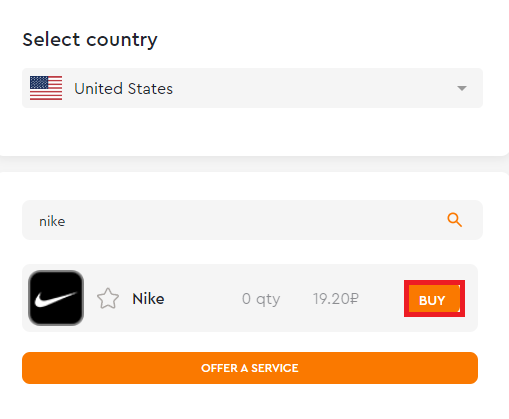Image resolution: width=509 pixels, height=419 pixels.
Task: Click the 19.20₽ price
Action: 336,299
